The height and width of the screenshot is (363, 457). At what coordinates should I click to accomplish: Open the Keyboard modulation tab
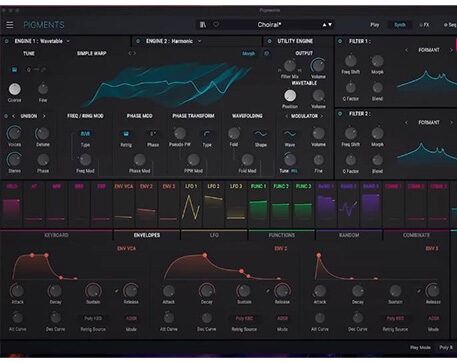[x=56, y=235]
